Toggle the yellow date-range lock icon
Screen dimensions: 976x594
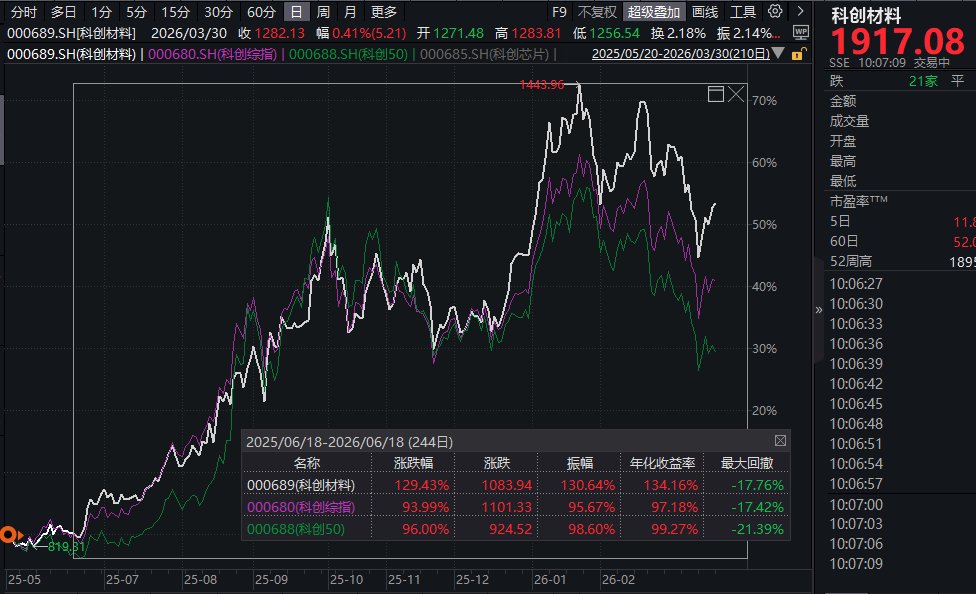pyautogui.click(x=798, y=54)
